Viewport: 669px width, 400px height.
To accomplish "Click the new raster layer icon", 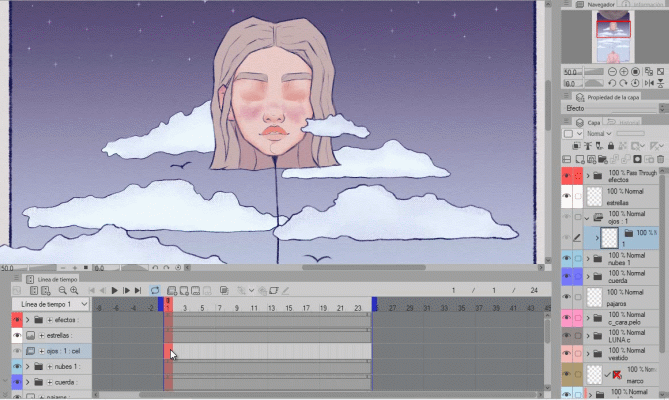I will pyautogui.click(x=579, y=159).
